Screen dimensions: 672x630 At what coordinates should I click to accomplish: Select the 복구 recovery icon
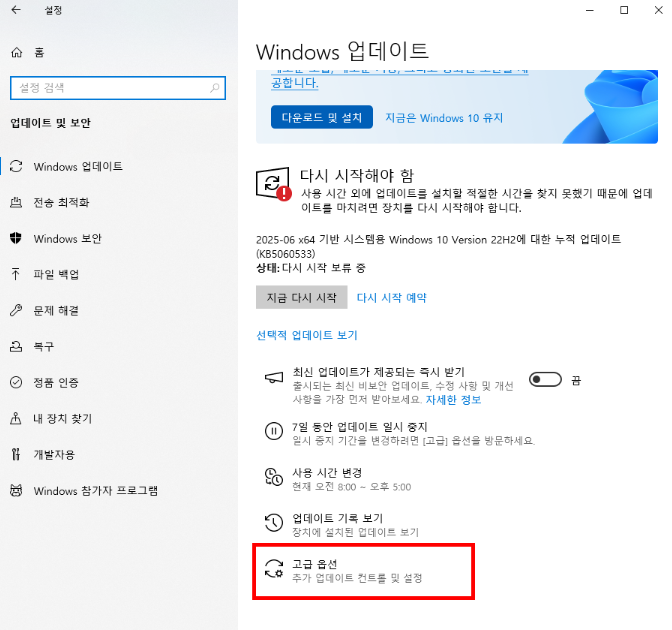coord(16,346)
